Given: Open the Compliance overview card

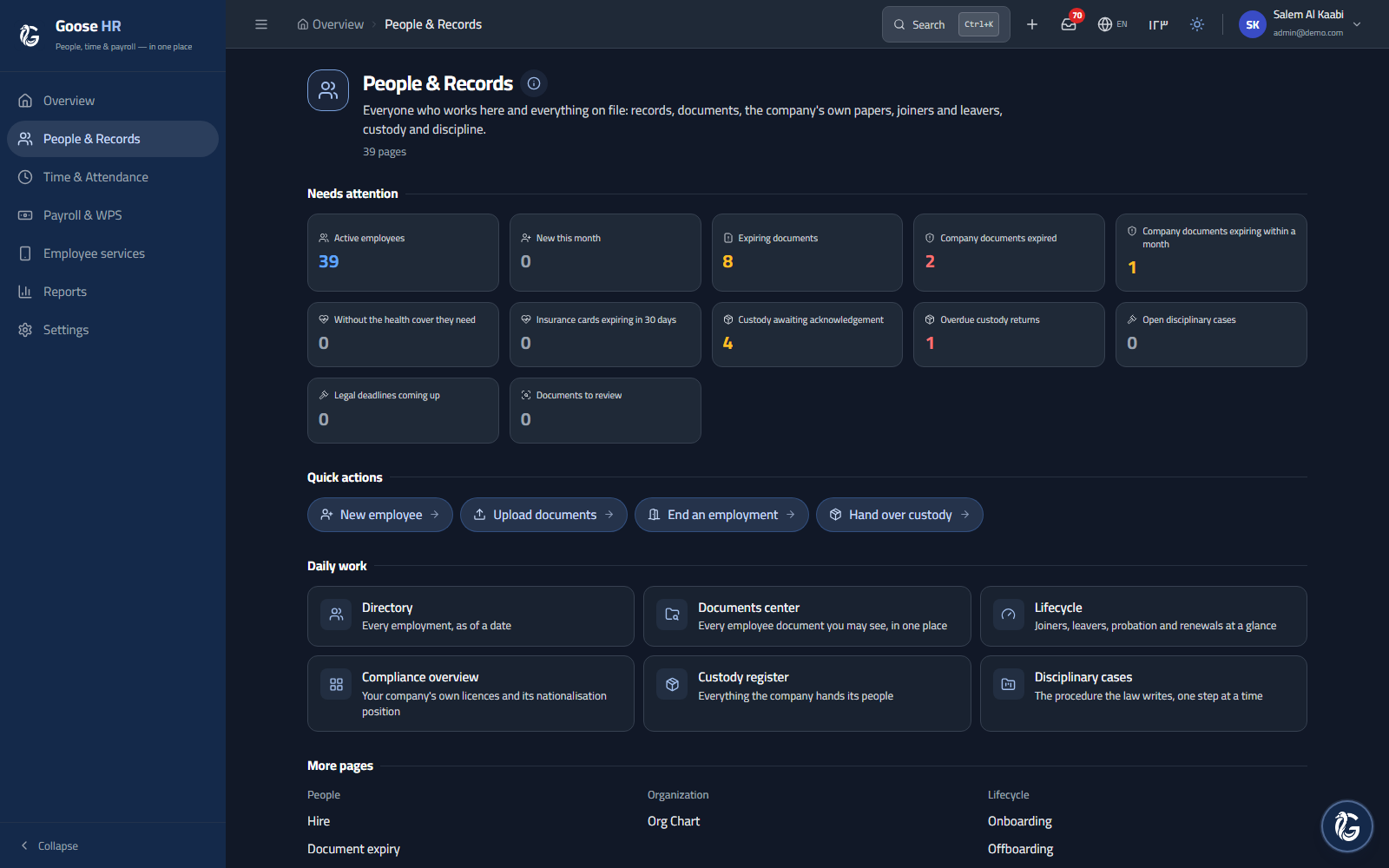Looking at the screenshot, I should tap(471, 694).
